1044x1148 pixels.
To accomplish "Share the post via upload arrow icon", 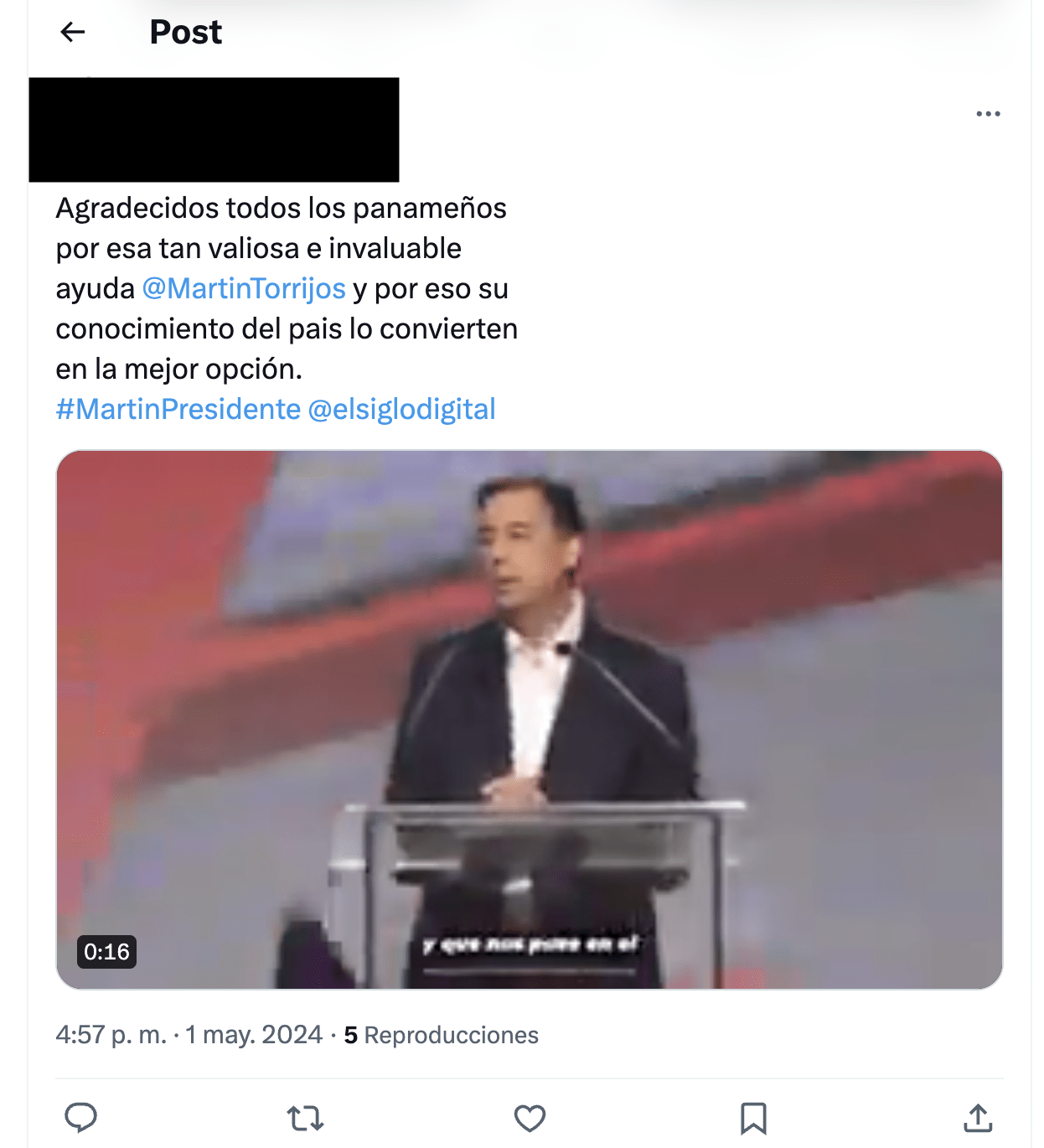I will tap(978, 1118).
